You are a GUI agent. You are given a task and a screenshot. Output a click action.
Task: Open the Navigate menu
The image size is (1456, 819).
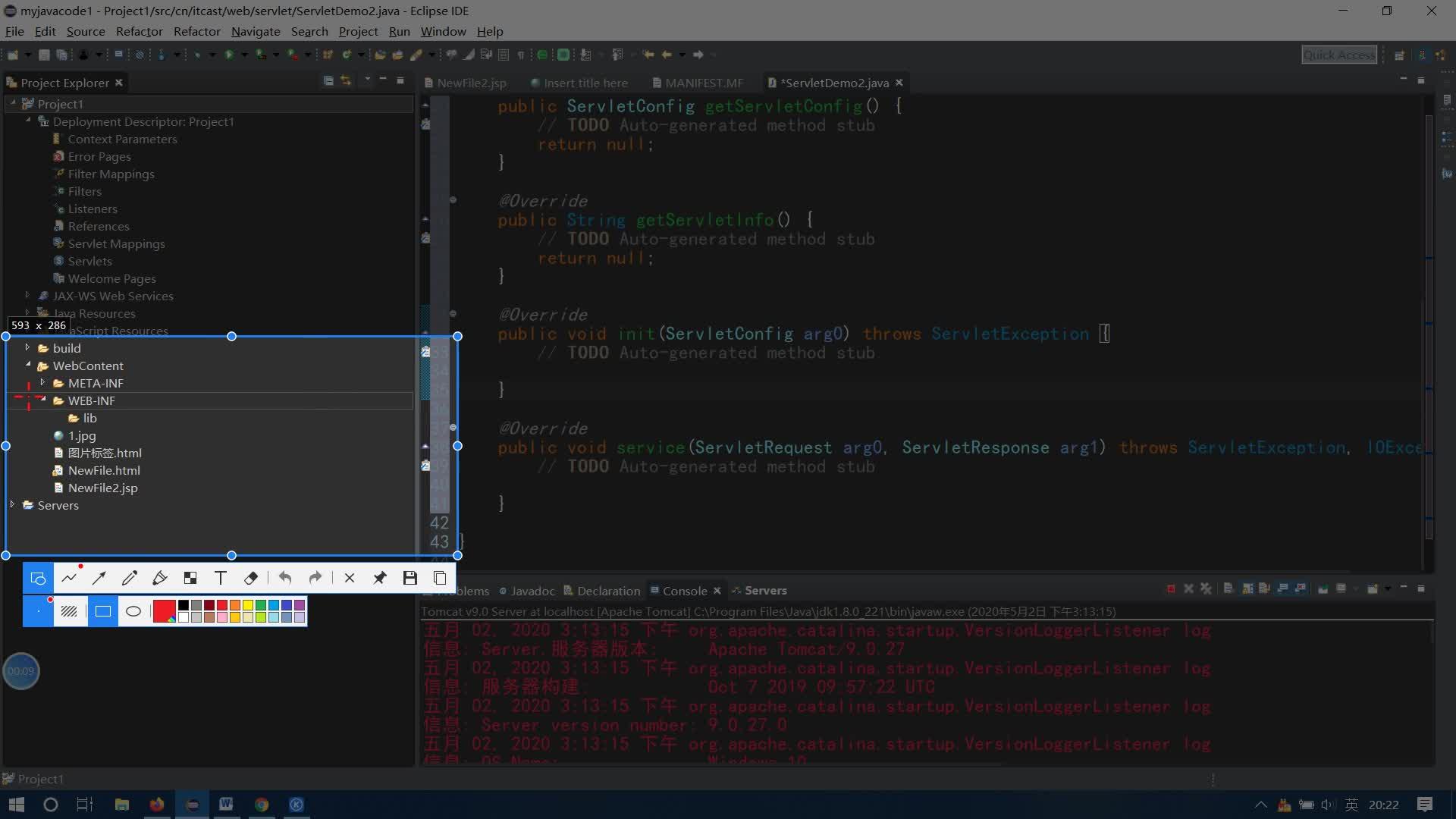(x=256, y=32)
